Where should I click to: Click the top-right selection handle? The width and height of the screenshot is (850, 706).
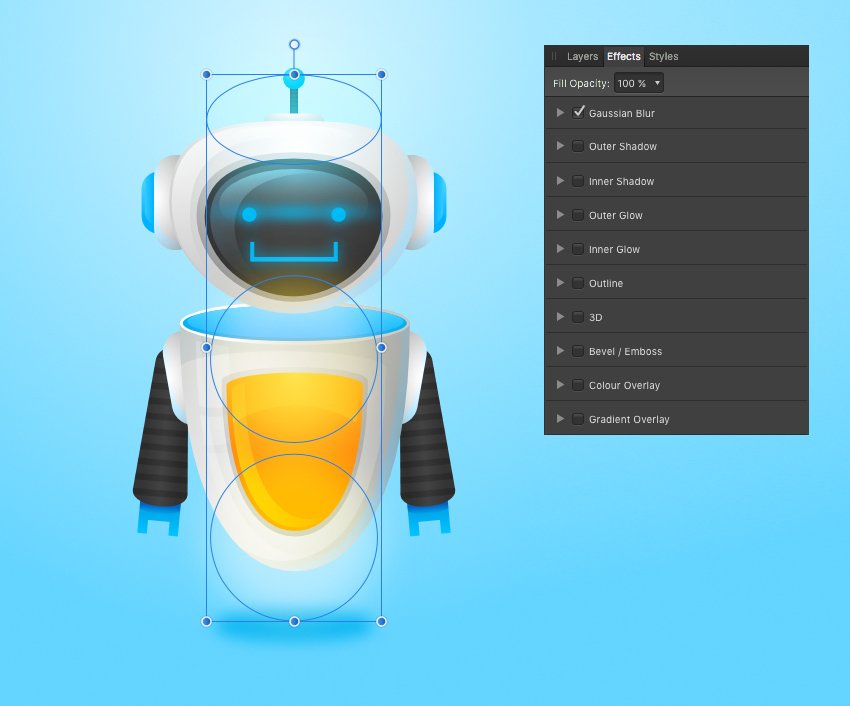(x=381, y=74)
